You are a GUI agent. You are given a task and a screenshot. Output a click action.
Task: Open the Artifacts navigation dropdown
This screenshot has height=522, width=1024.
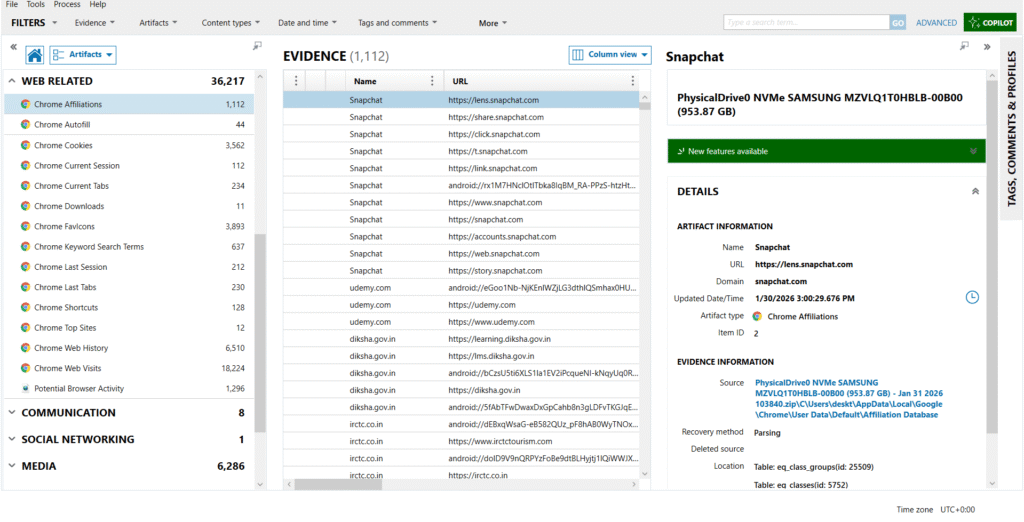click(x=83, y=55)
